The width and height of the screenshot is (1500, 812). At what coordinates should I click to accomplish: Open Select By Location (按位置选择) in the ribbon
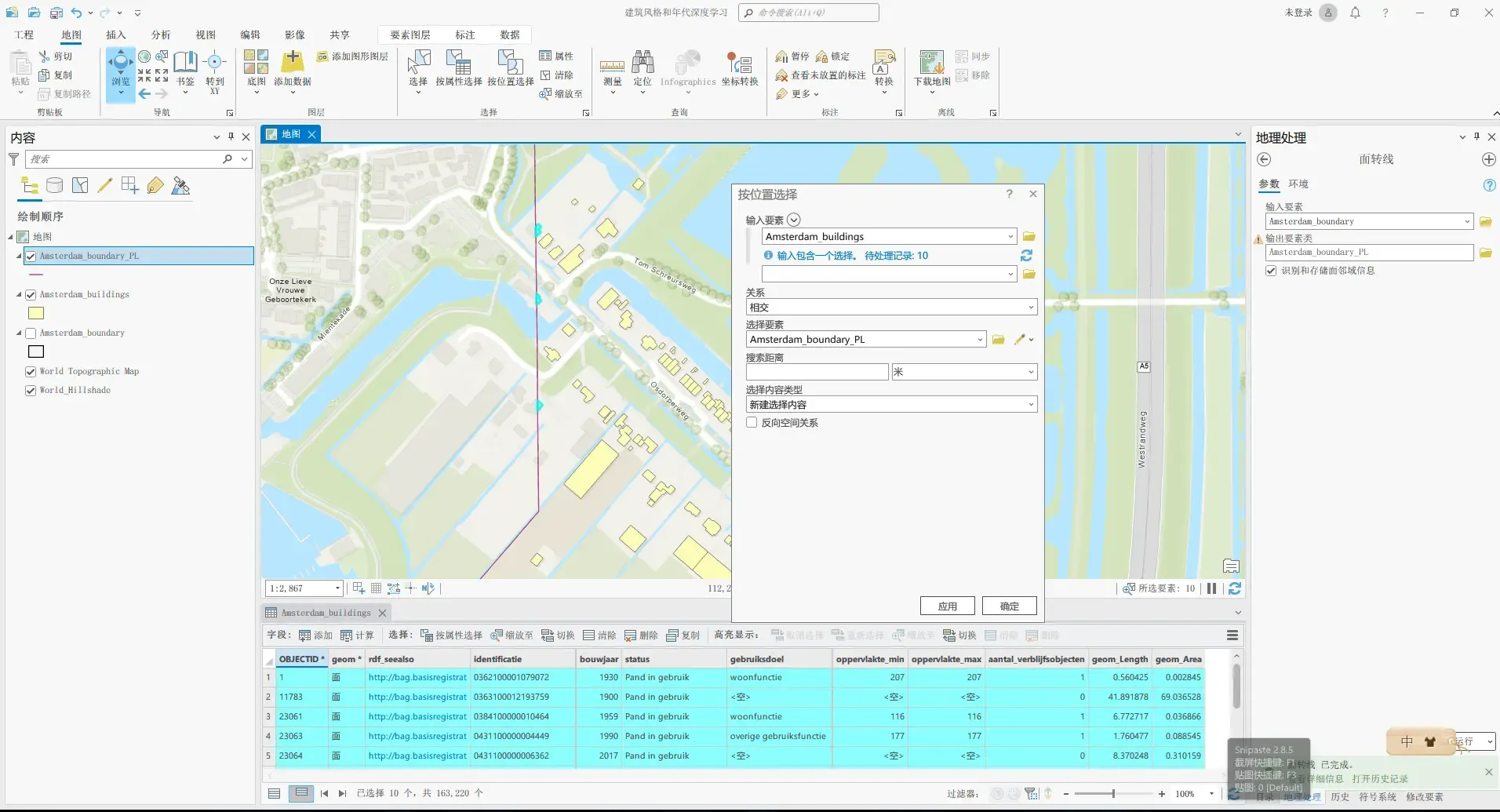(510, 67)
